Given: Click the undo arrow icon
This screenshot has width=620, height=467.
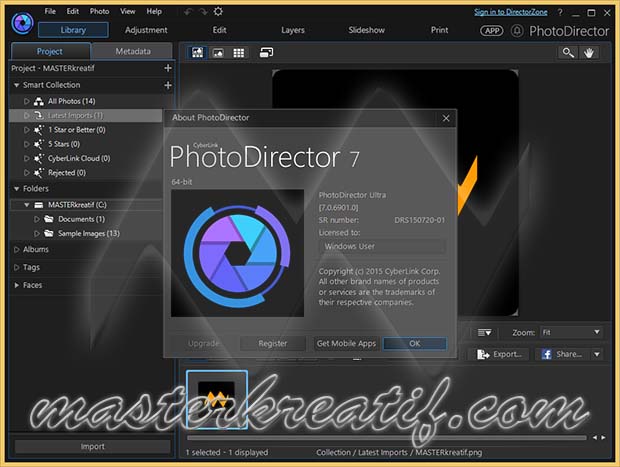Looking at the screenshot, I should pos(188,12).
